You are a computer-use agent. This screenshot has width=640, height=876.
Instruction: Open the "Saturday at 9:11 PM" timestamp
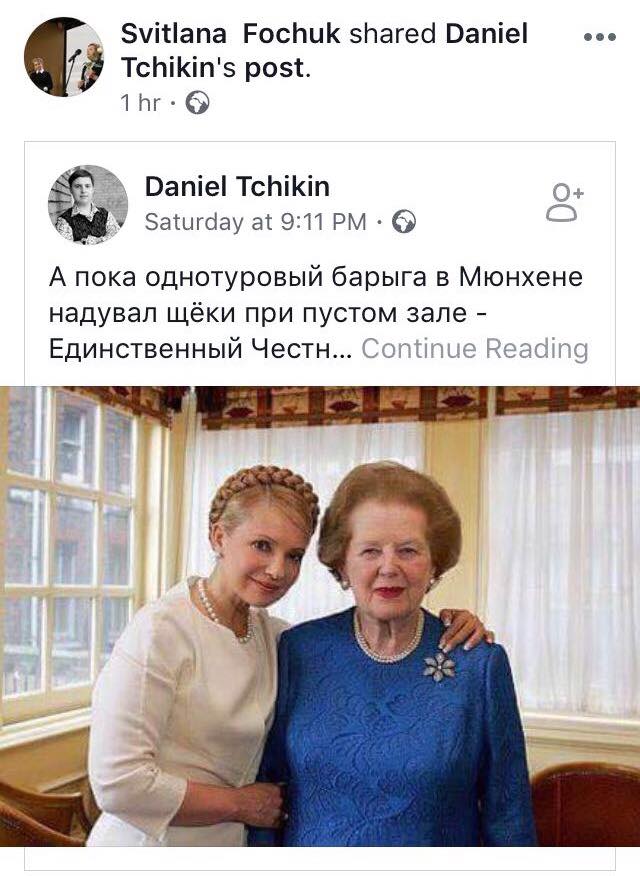tap(256, 222)
